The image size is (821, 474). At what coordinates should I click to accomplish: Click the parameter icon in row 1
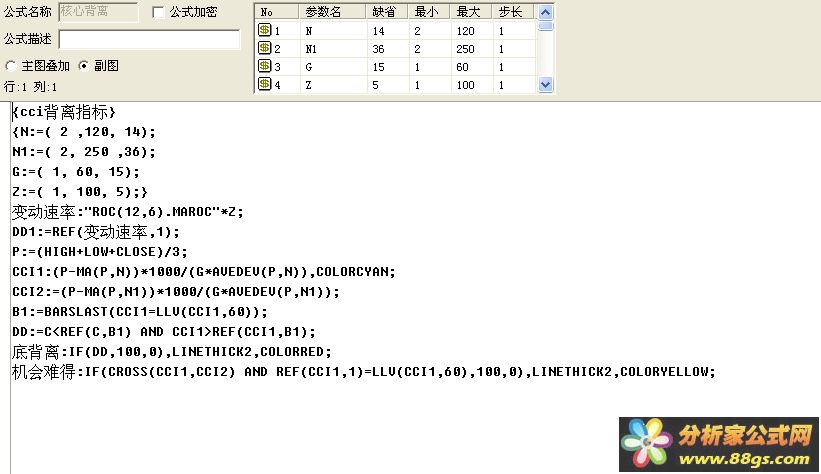[264, 30]
